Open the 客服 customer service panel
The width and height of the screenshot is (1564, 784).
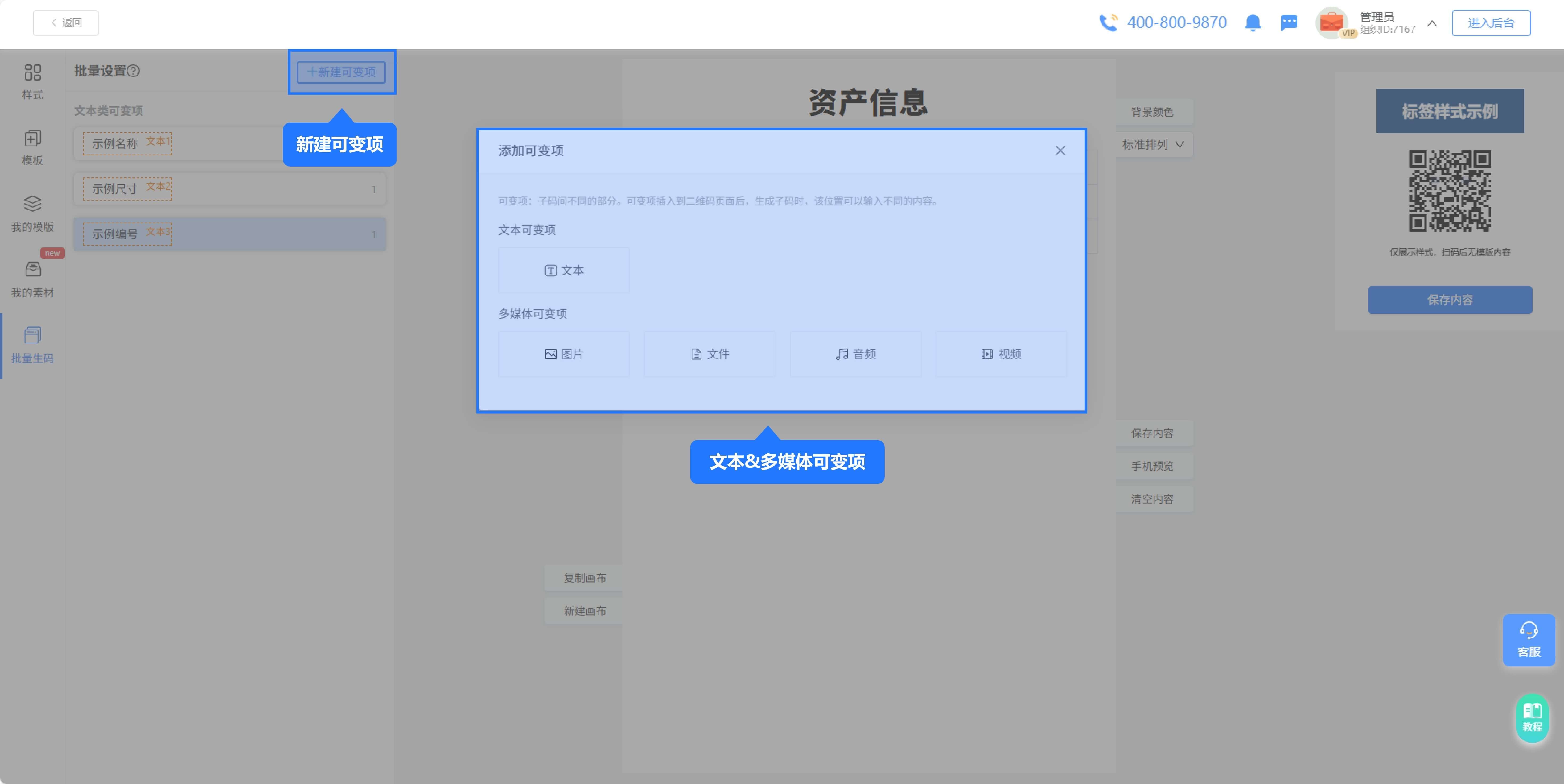[x=1529, y=640]
